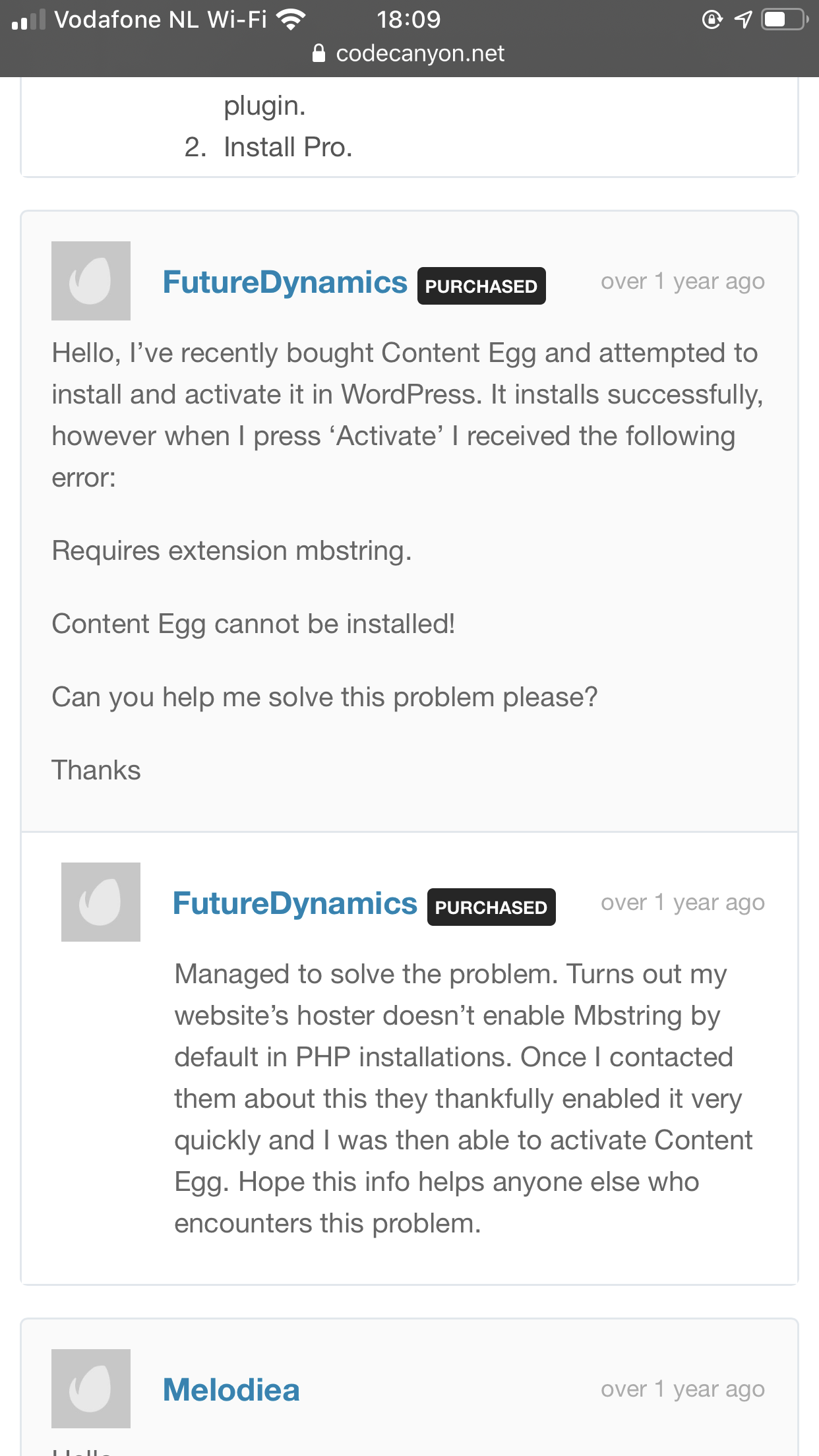Viewport: 819px width, 1456px height.
Task: Open FutureDynamics profile from first comment
Action: (285, 282)
